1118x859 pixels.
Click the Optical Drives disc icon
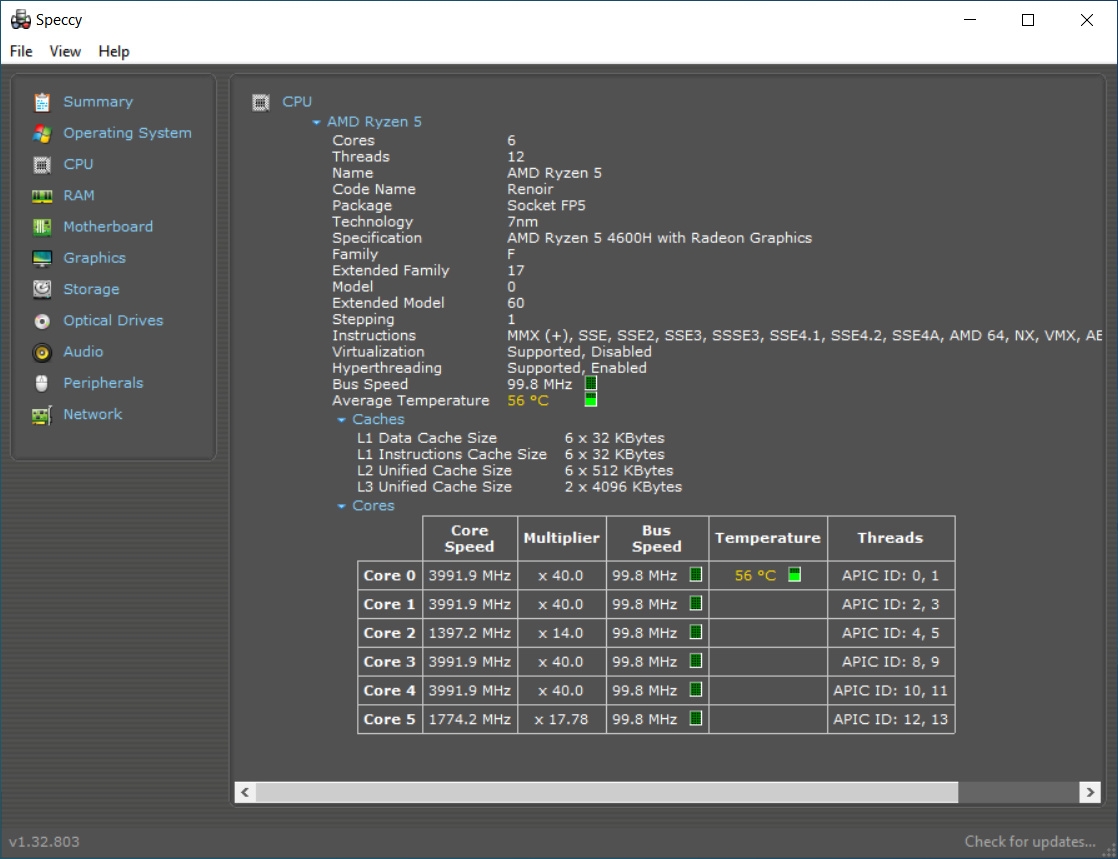click(42, 321)
